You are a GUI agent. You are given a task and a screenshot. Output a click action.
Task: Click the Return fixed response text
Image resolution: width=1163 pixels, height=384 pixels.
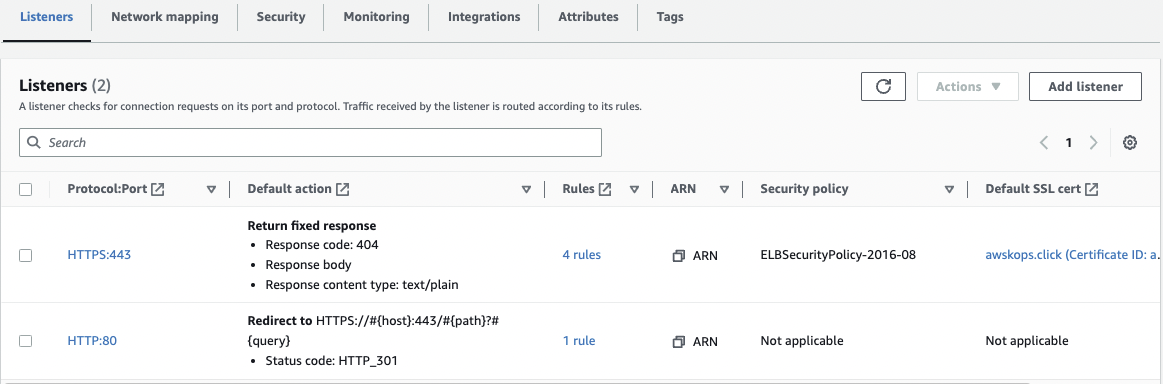(312, 225)
